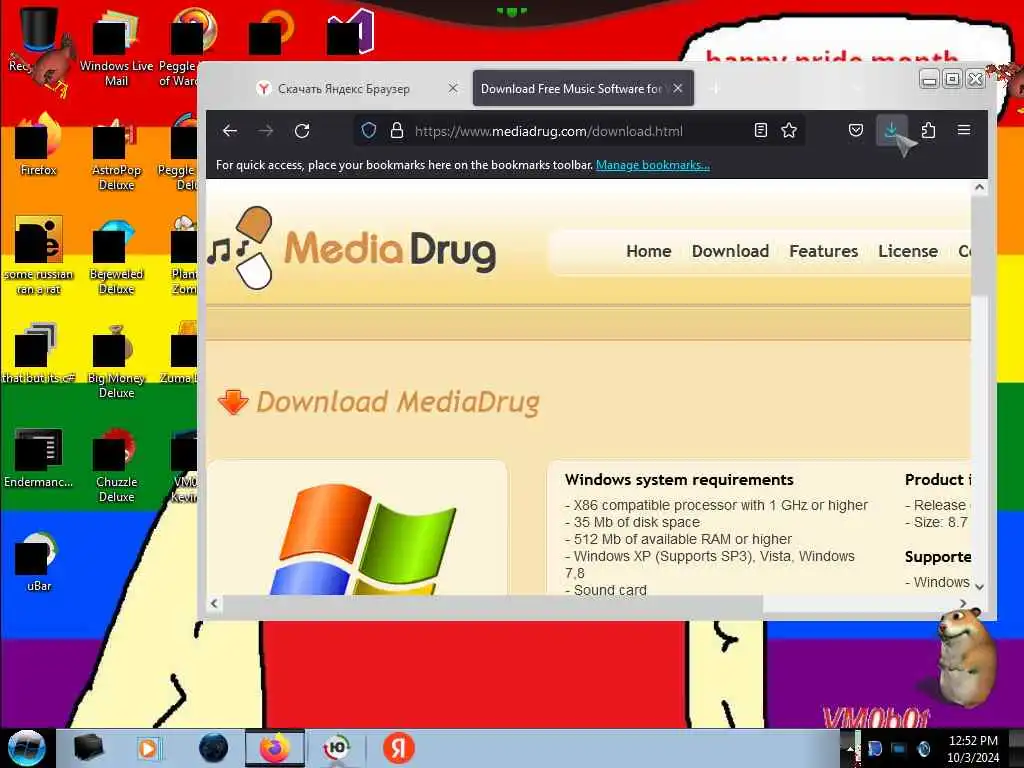1024x768 pixels.
Task: Open the dark globe taskbar icon
Action: point(214,748)
